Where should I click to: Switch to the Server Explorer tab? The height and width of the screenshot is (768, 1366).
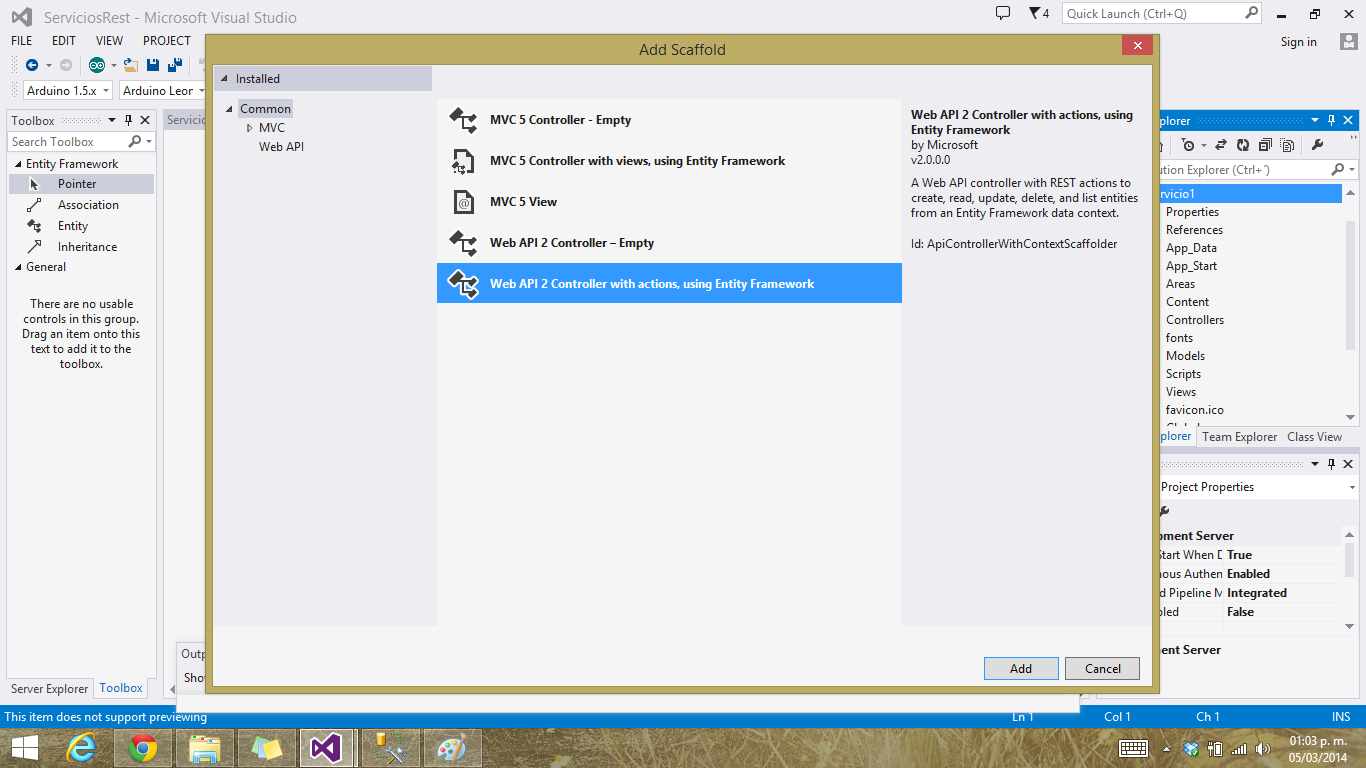click(50, 689)
